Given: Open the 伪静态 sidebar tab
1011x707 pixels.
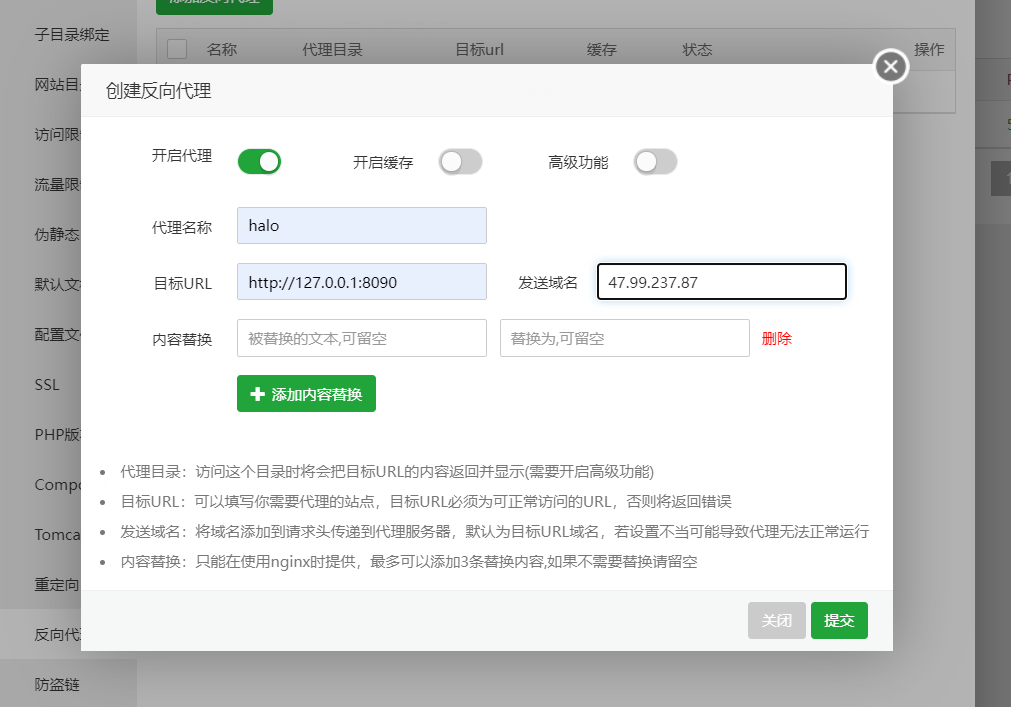Looking at the screenshot, I should [x=57, y=235].
